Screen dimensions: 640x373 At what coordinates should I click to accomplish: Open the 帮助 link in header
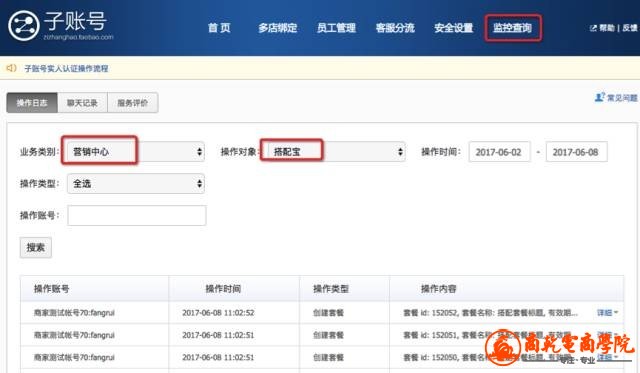pyautogui.click(x=607, y=28)
